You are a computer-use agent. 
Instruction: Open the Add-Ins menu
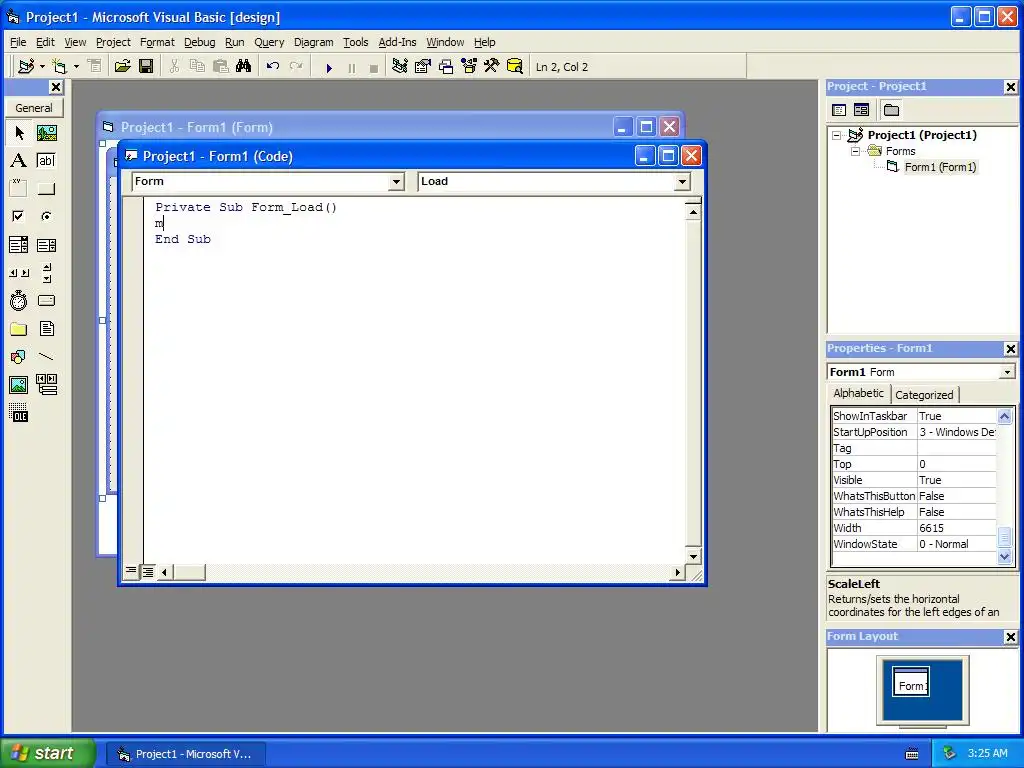pyautogui.click(x=397, y=42)
